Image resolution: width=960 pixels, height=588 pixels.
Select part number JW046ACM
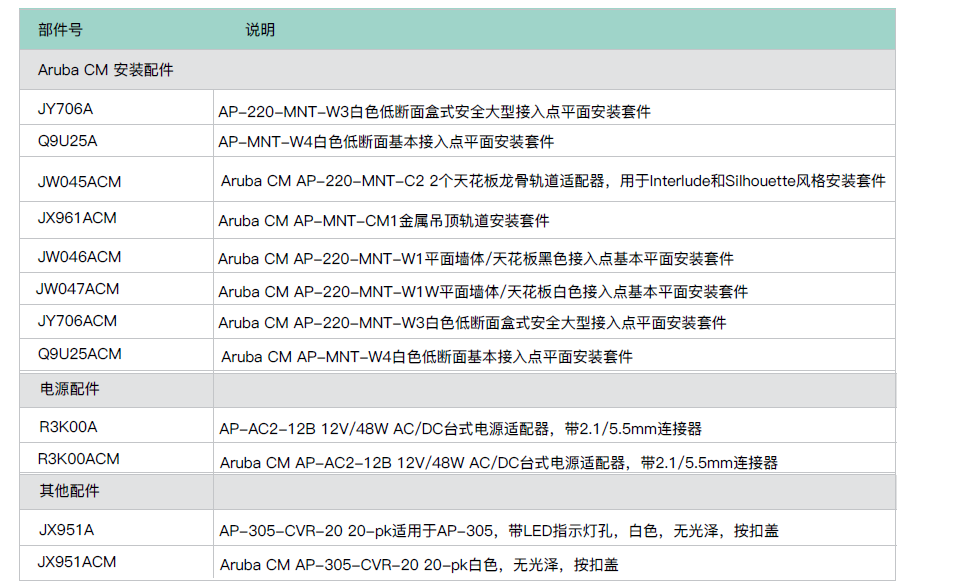(80, 257)
